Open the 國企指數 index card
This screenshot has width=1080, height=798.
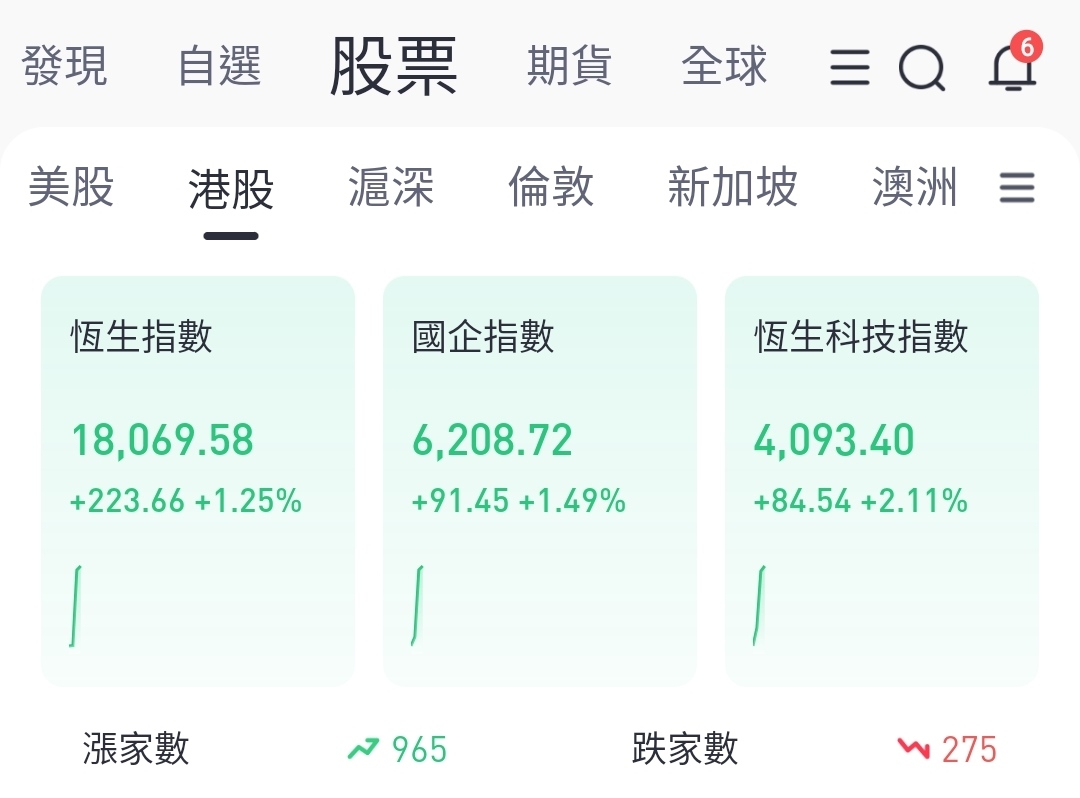540,481
